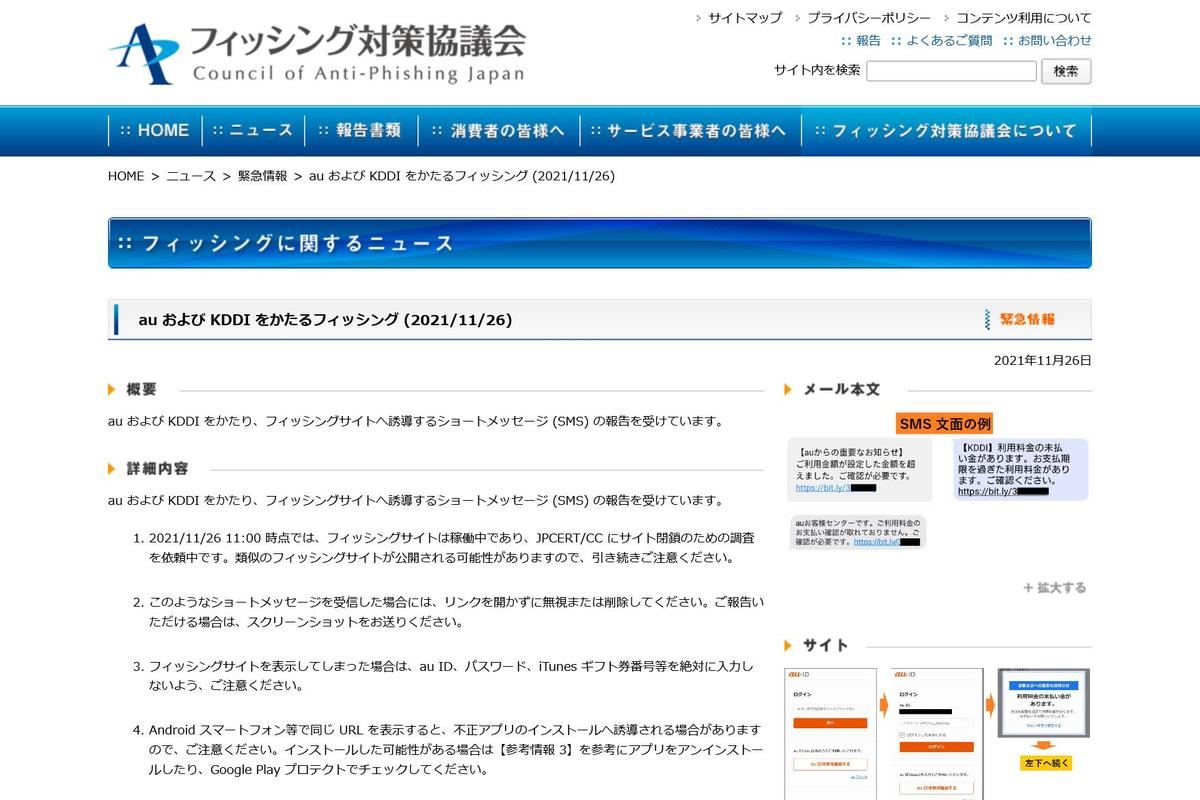Select 消費者の皆様へ in the navigation bar
1200x800 pixels.
point(498,131)
